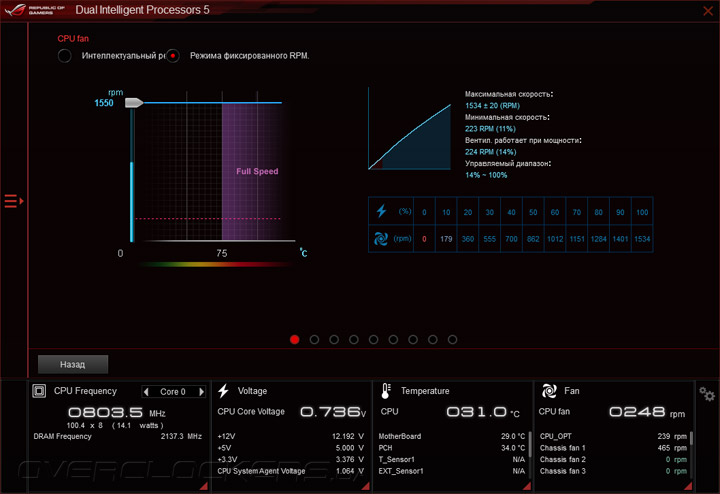Click the 50 percent table header cell

533,212
